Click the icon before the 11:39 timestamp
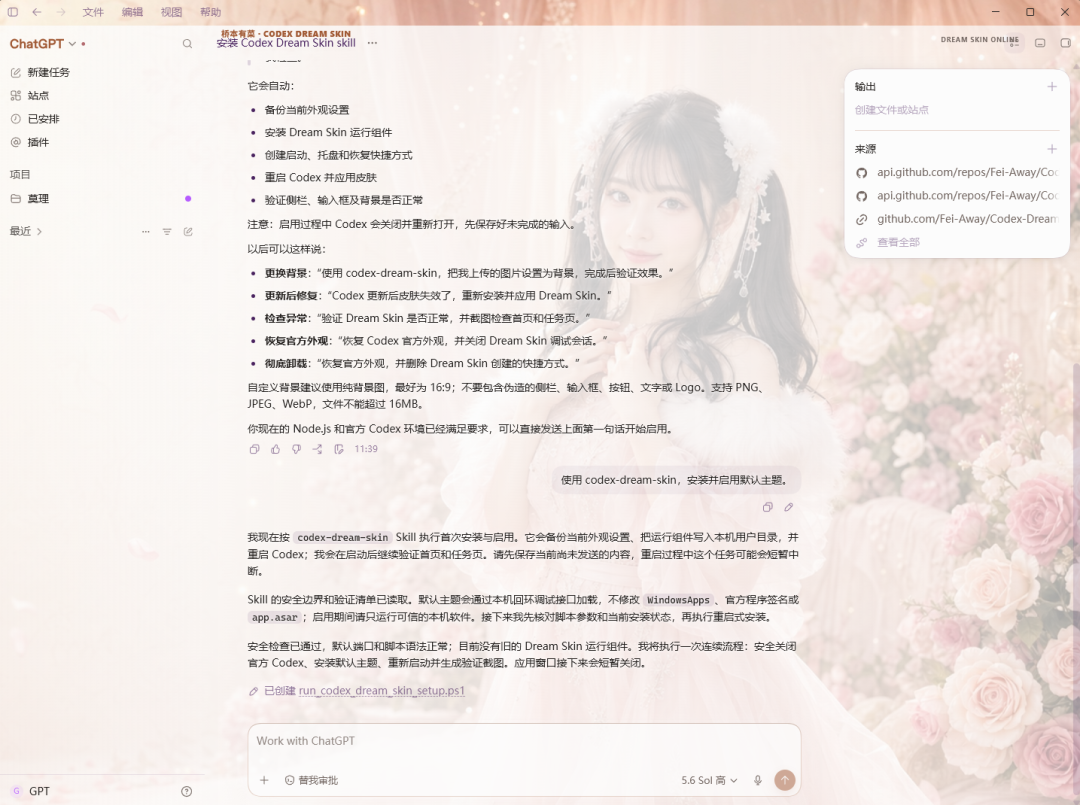The height and width of the screenshot is (805, 1080). click(x=339, y=449)
